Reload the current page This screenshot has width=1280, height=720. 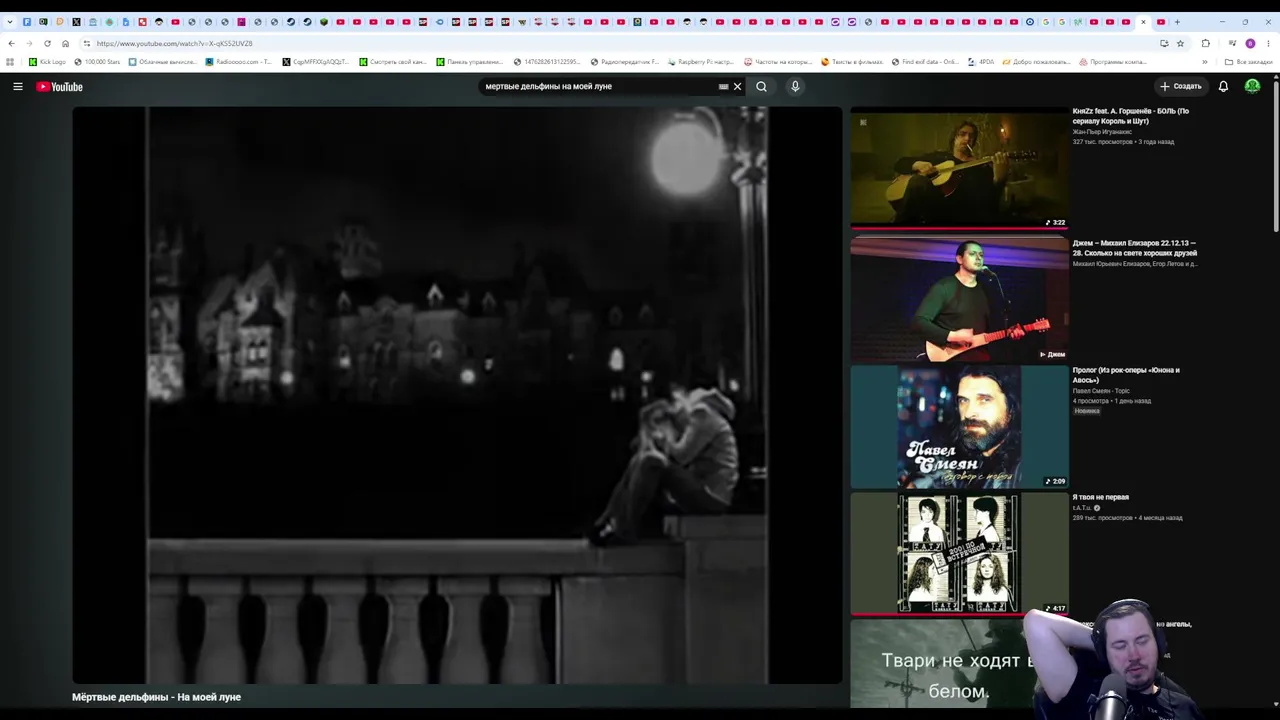[x=47, y=43]
